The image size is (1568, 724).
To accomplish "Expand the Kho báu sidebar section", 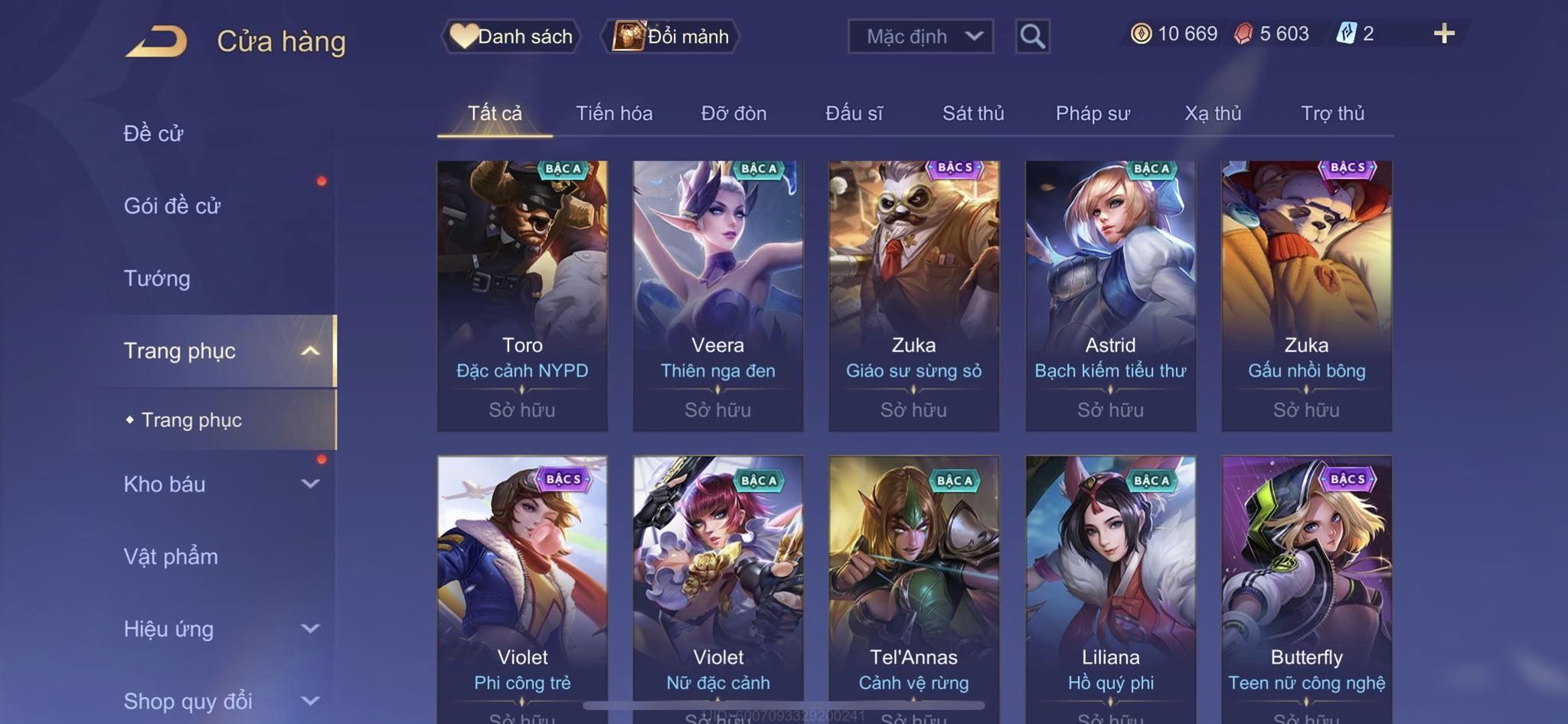I will click(x=220, y=484).
